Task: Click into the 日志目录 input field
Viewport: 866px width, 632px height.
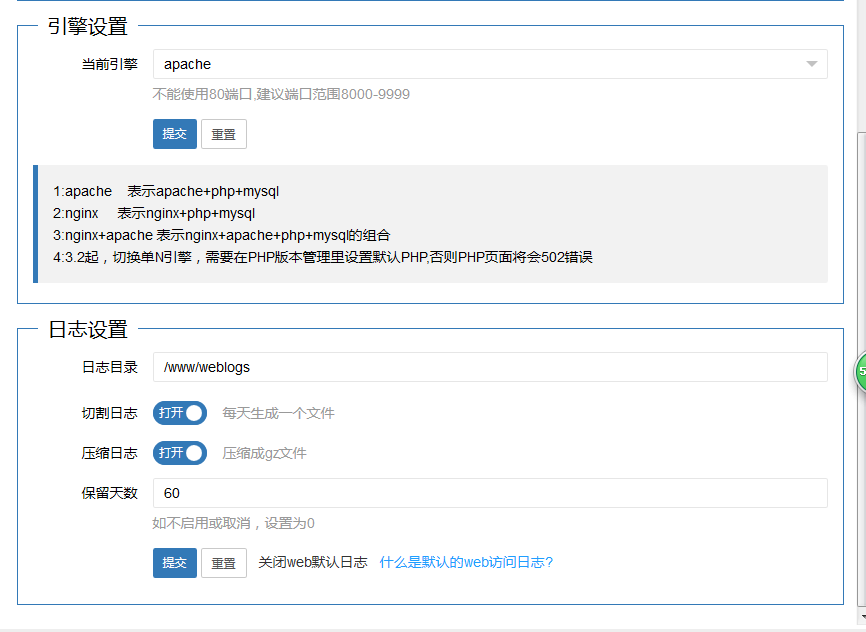Action: (490, 367)
